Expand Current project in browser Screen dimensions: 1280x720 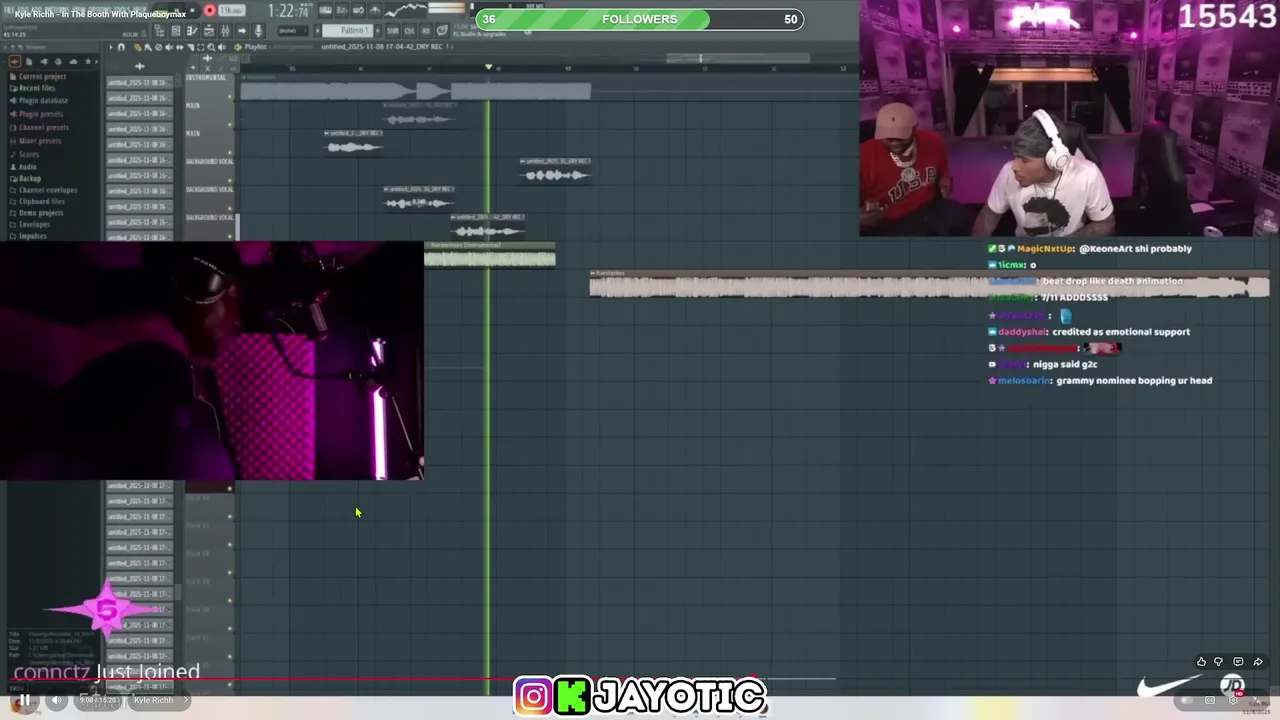point(38,76)
